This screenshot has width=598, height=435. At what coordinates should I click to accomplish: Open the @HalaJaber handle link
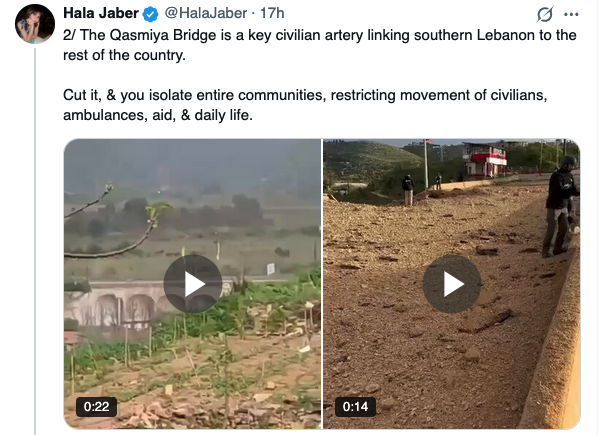pos(206,13)
